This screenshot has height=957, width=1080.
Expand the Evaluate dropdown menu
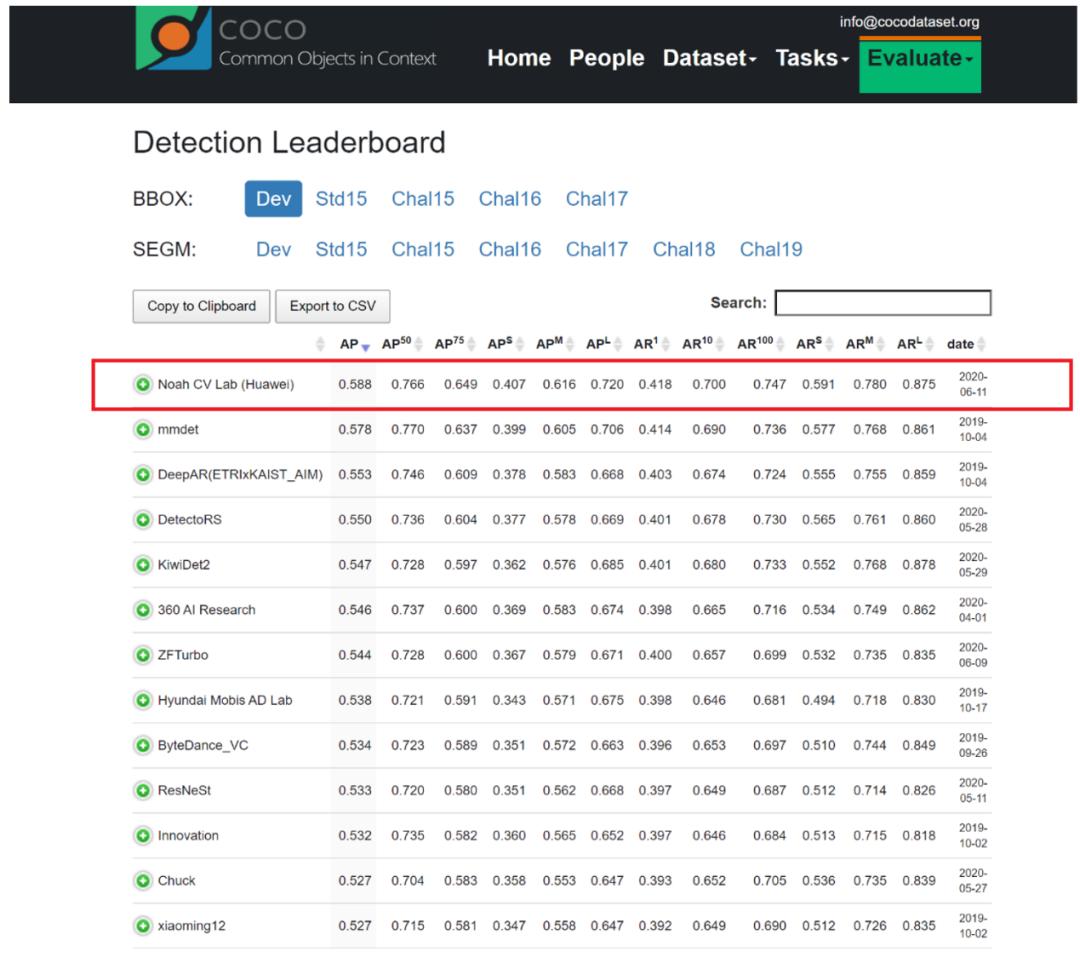coord(919,58)
